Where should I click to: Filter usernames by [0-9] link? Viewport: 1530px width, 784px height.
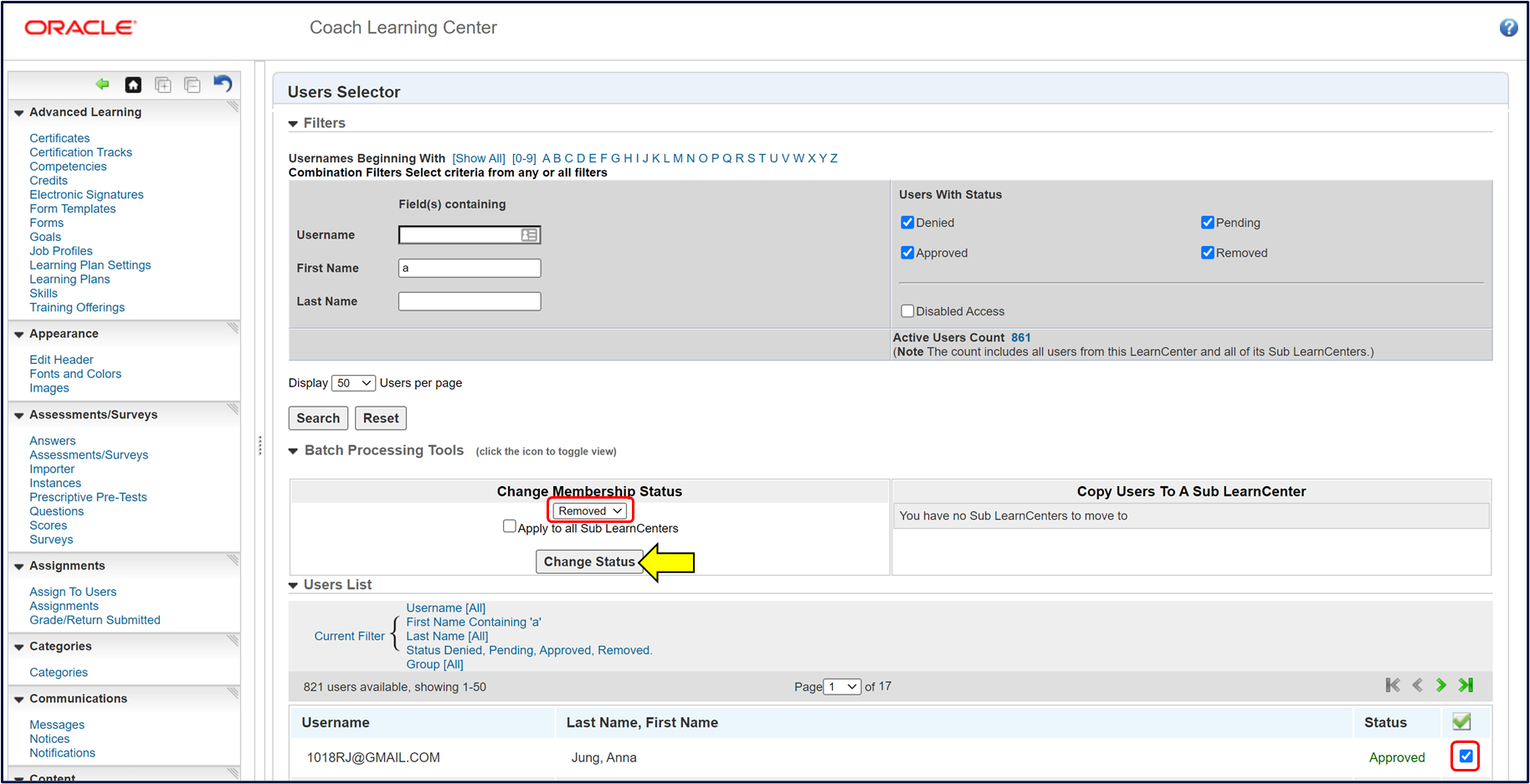(x=524, y=158)
